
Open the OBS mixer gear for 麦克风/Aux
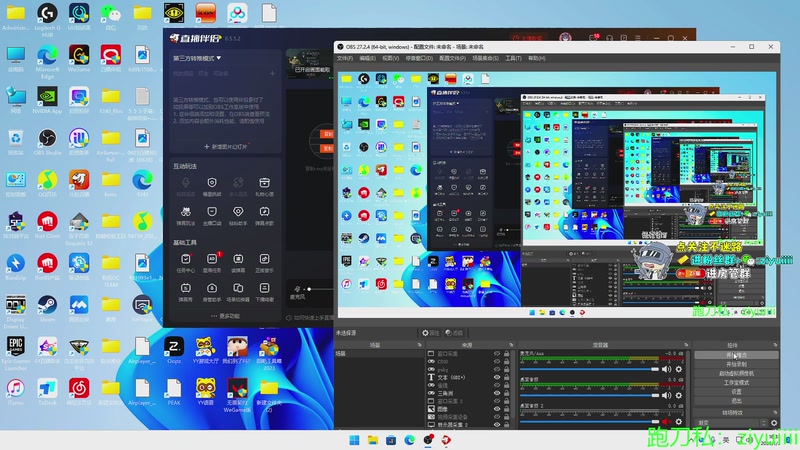tap(679, 369)
